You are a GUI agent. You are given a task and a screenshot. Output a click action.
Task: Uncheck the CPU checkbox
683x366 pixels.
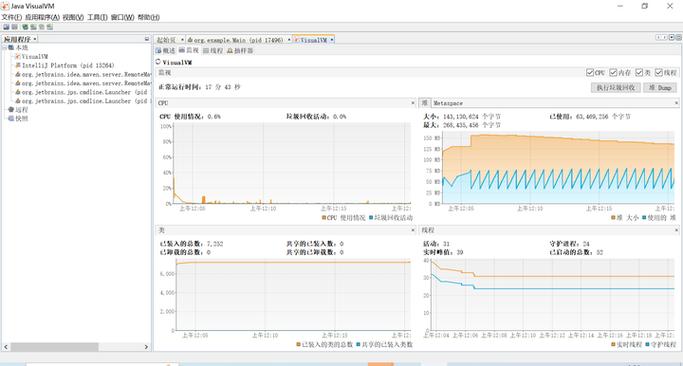point(590,73)
